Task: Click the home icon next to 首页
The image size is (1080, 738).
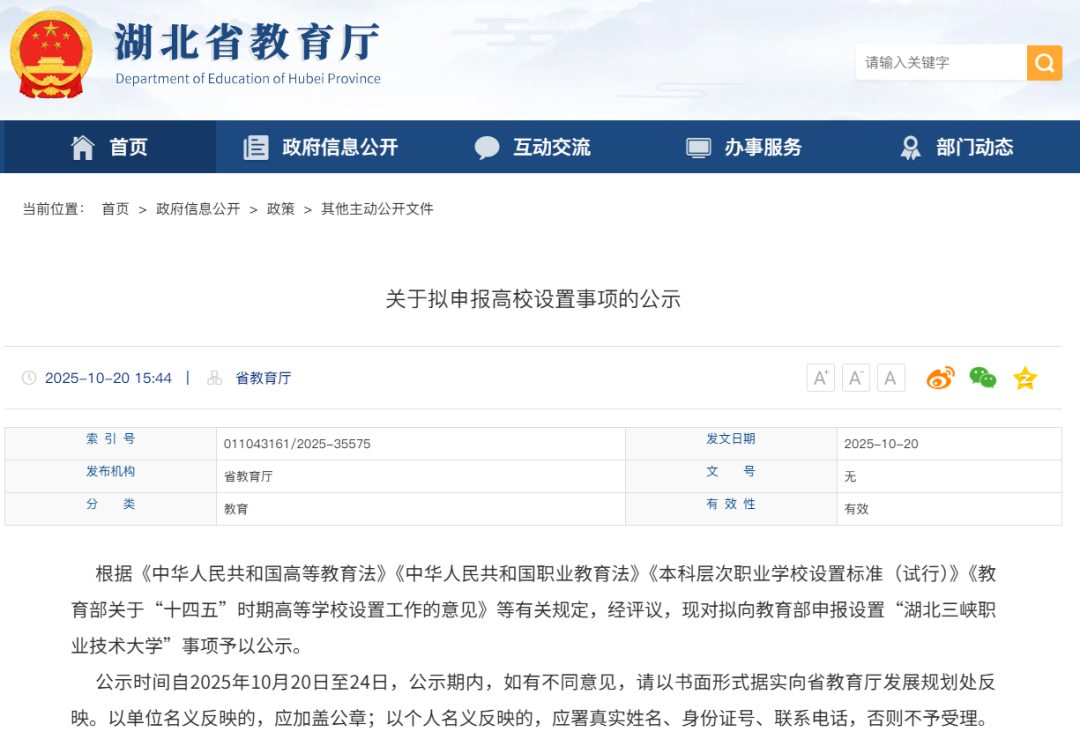Action: (x=84, y=146)
